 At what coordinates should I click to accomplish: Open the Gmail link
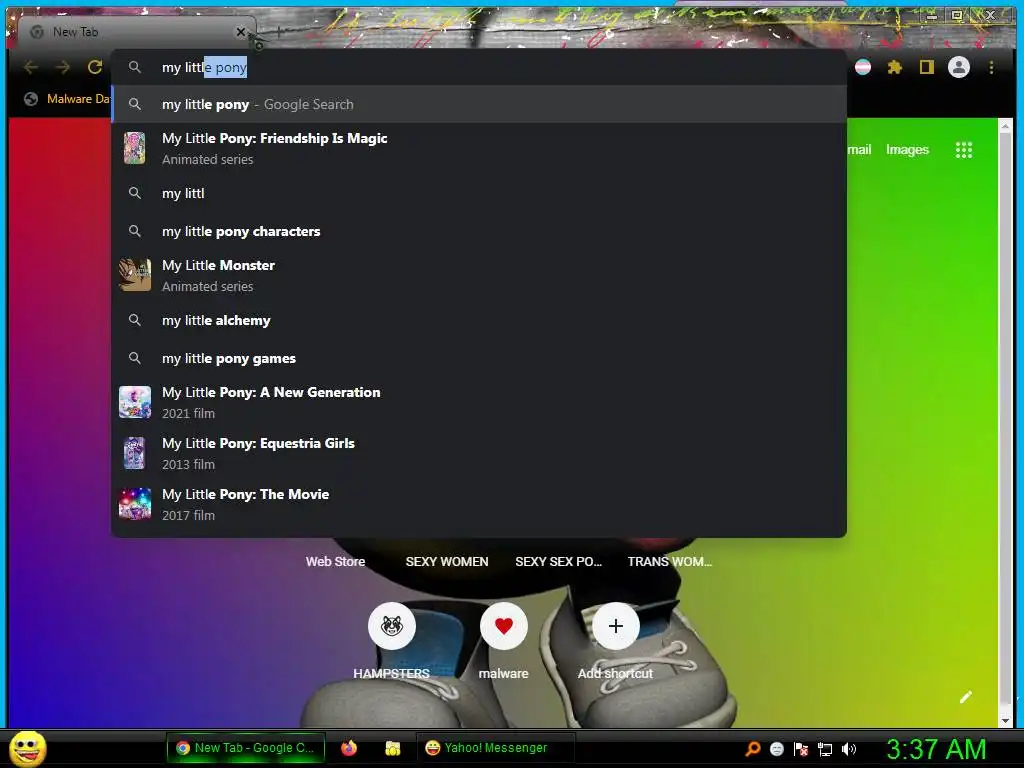point(859,150)
